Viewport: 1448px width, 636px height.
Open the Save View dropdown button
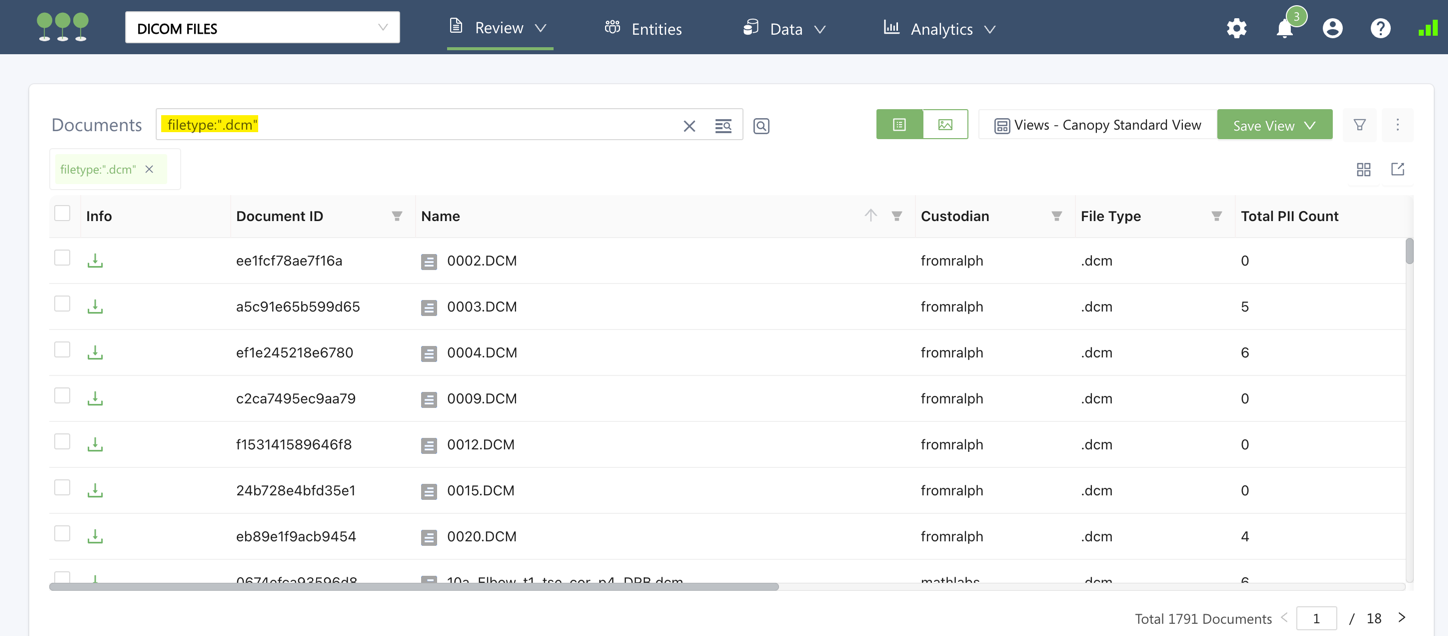click(1274, 125)
